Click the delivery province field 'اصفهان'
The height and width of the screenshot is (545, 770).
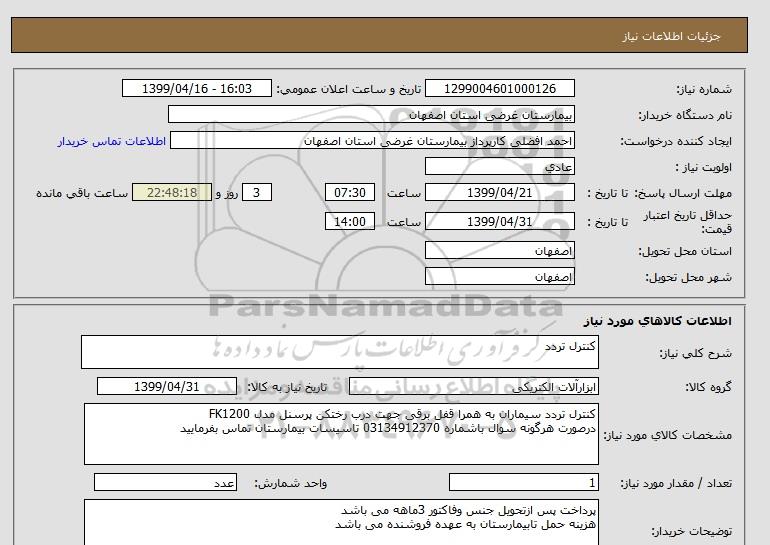(499, 250)
